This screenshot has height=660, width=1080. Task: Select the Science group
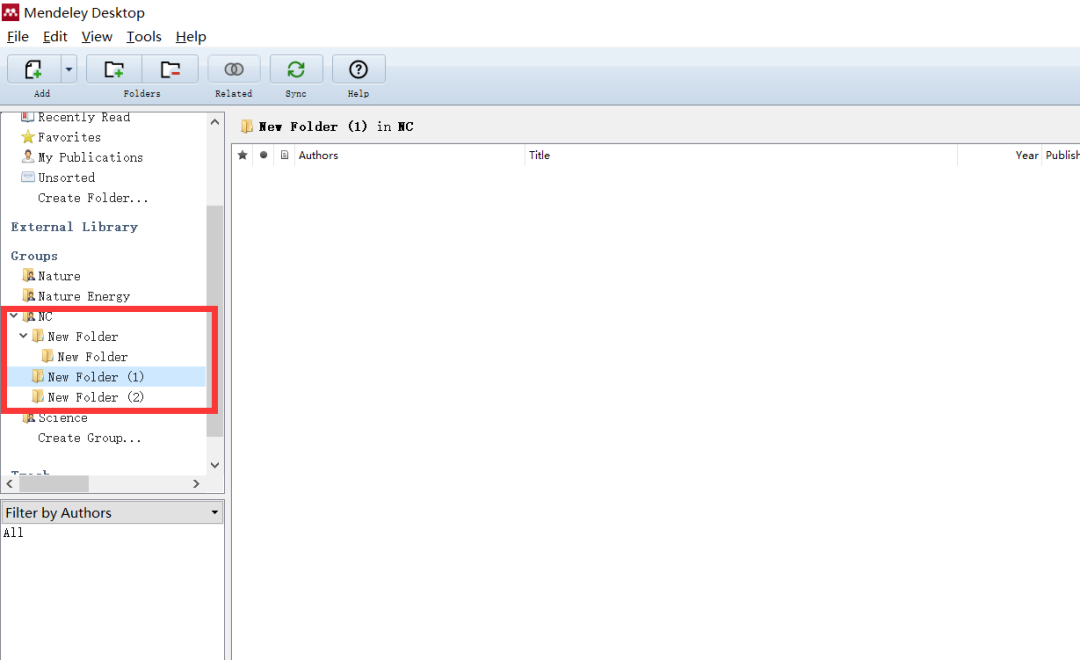point(63,417)
